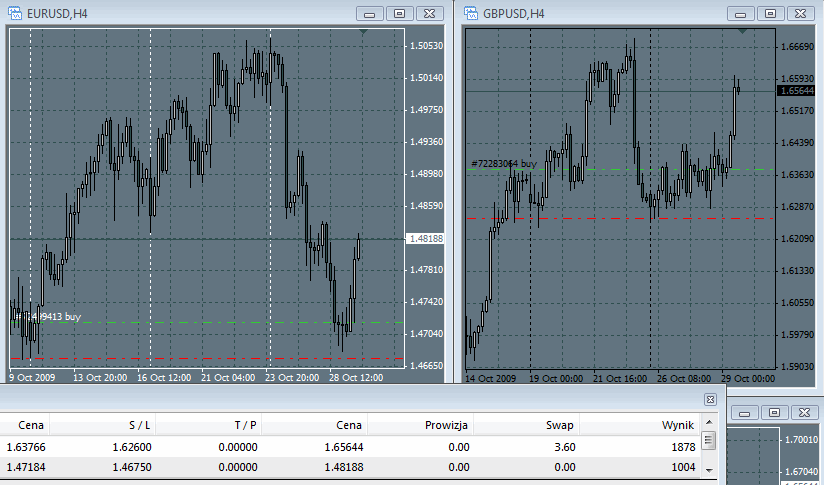
Task: Click the GBPUSD chart shift triangle marker
Action: pos(742,32)
